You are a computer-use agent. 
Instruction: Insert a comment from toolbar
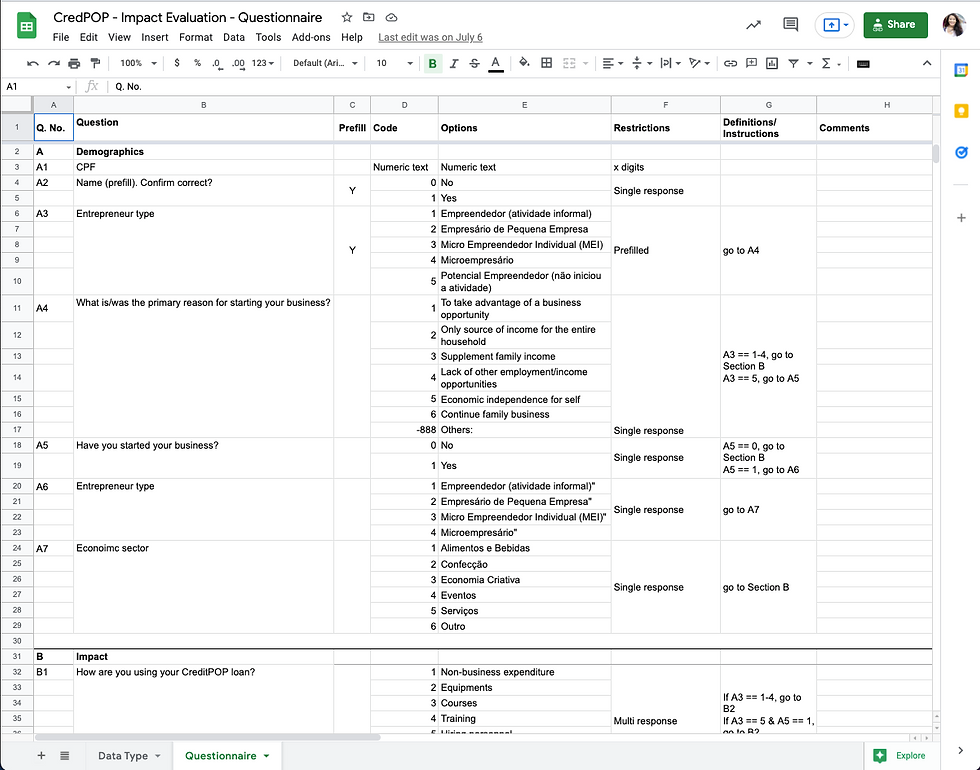(x=751, y=63)
